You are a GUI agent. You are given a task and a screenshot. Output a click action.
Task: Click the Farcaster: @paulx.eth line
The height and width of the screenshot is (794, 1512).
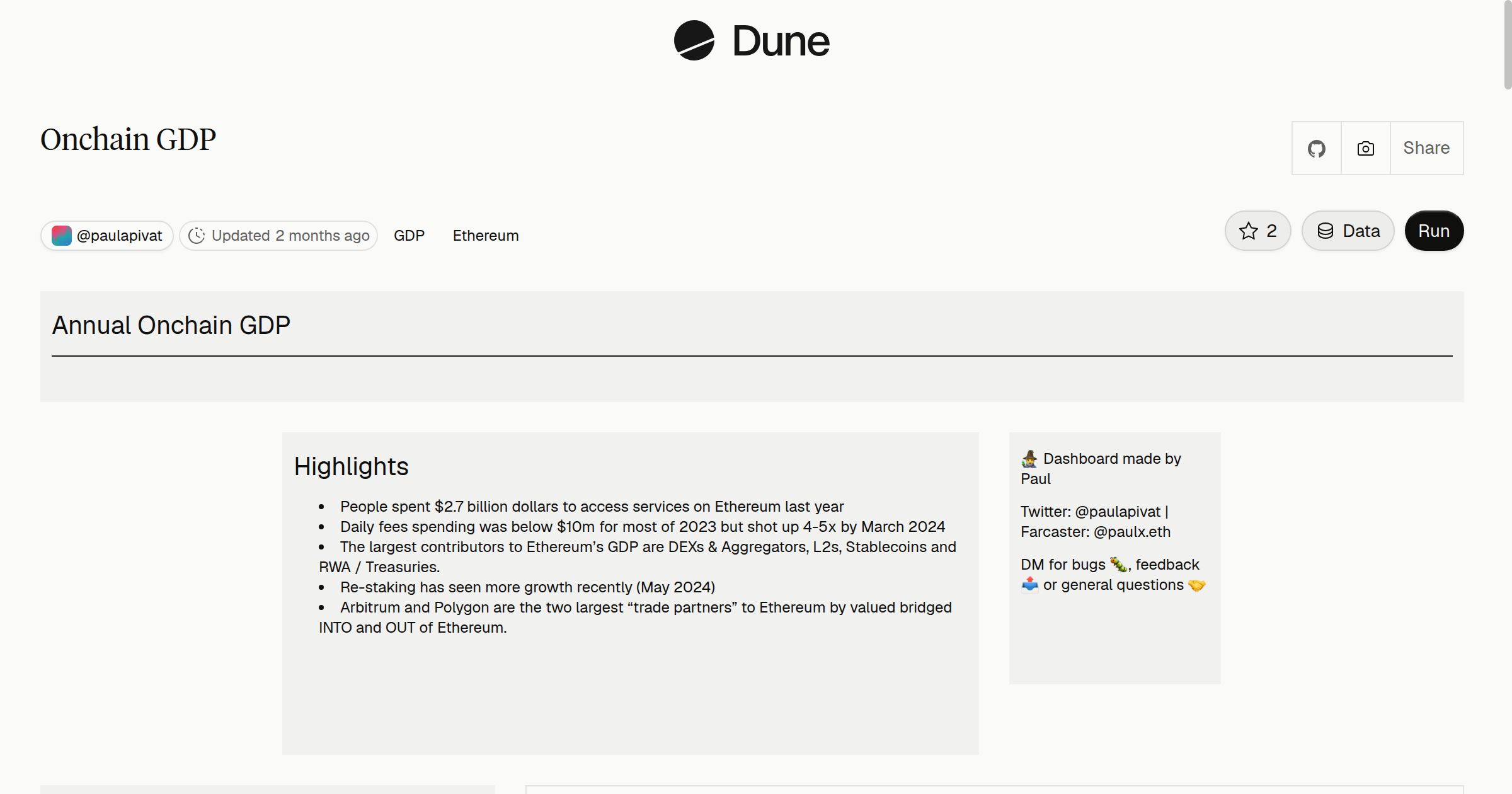click(x=1096, y=532)
